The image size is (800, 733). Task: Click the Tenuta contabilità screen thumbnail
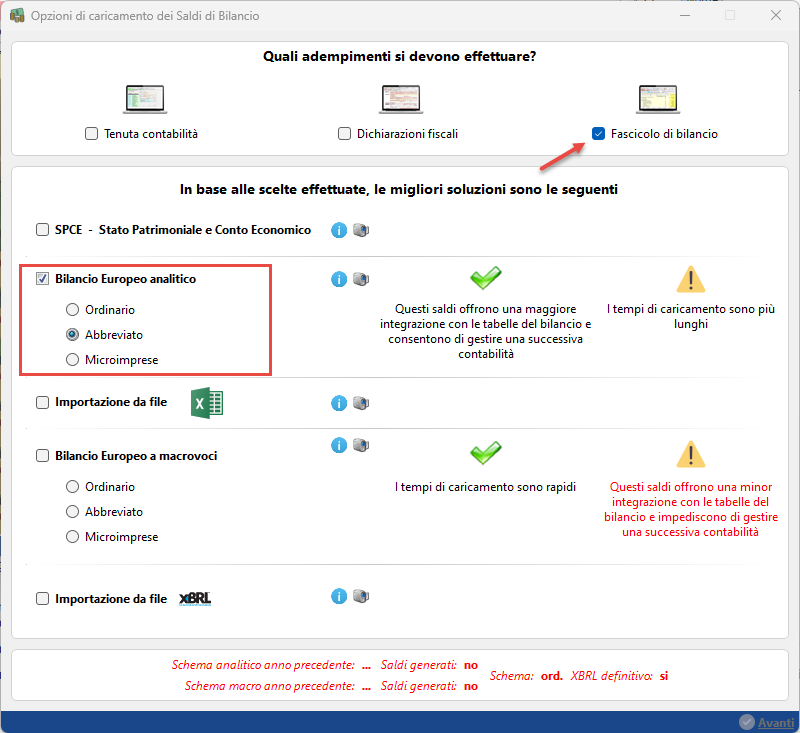click(145, 99)
